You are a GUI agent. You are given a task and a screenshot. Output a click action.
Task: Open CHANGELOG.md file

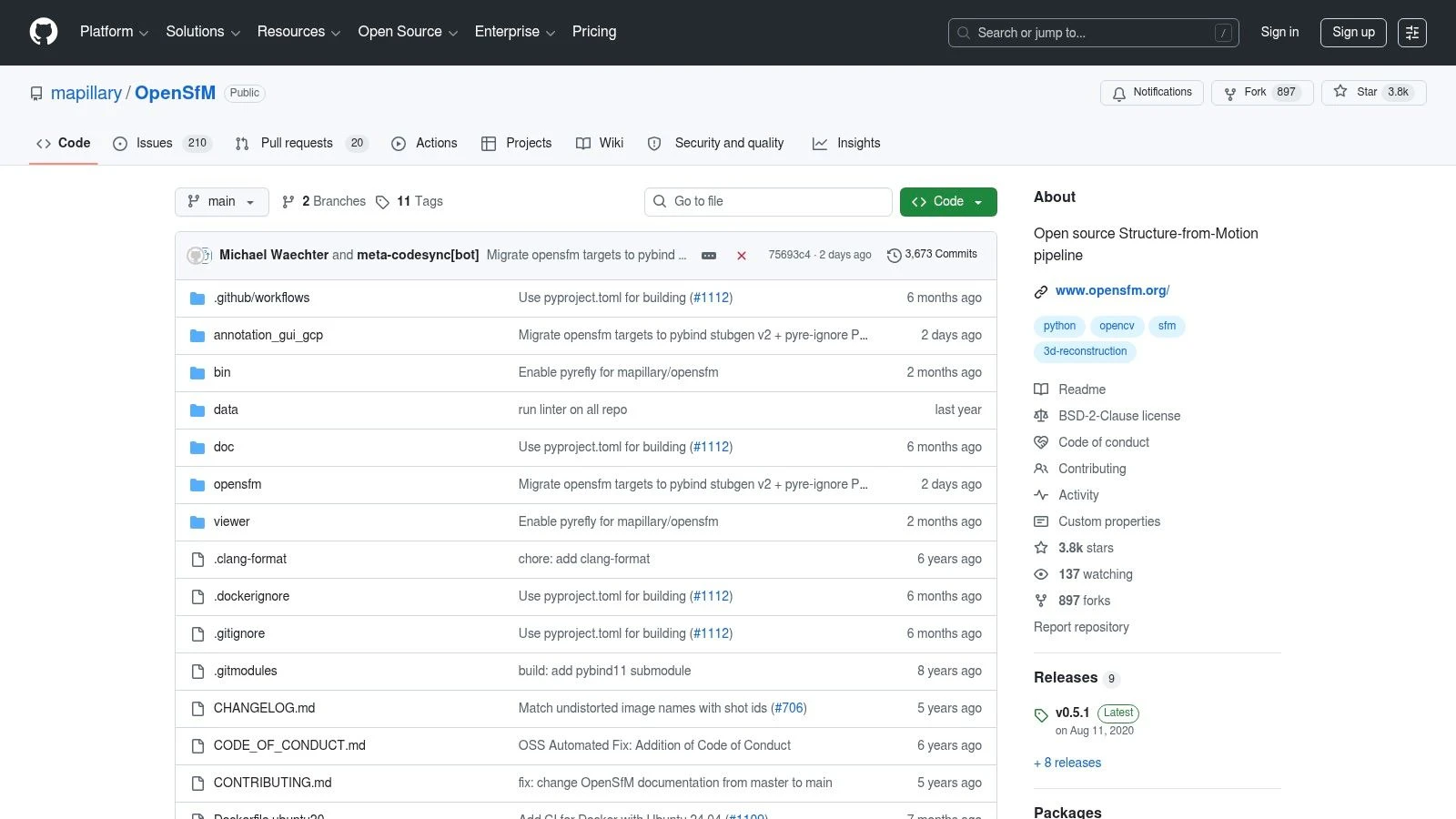point(264,708)
